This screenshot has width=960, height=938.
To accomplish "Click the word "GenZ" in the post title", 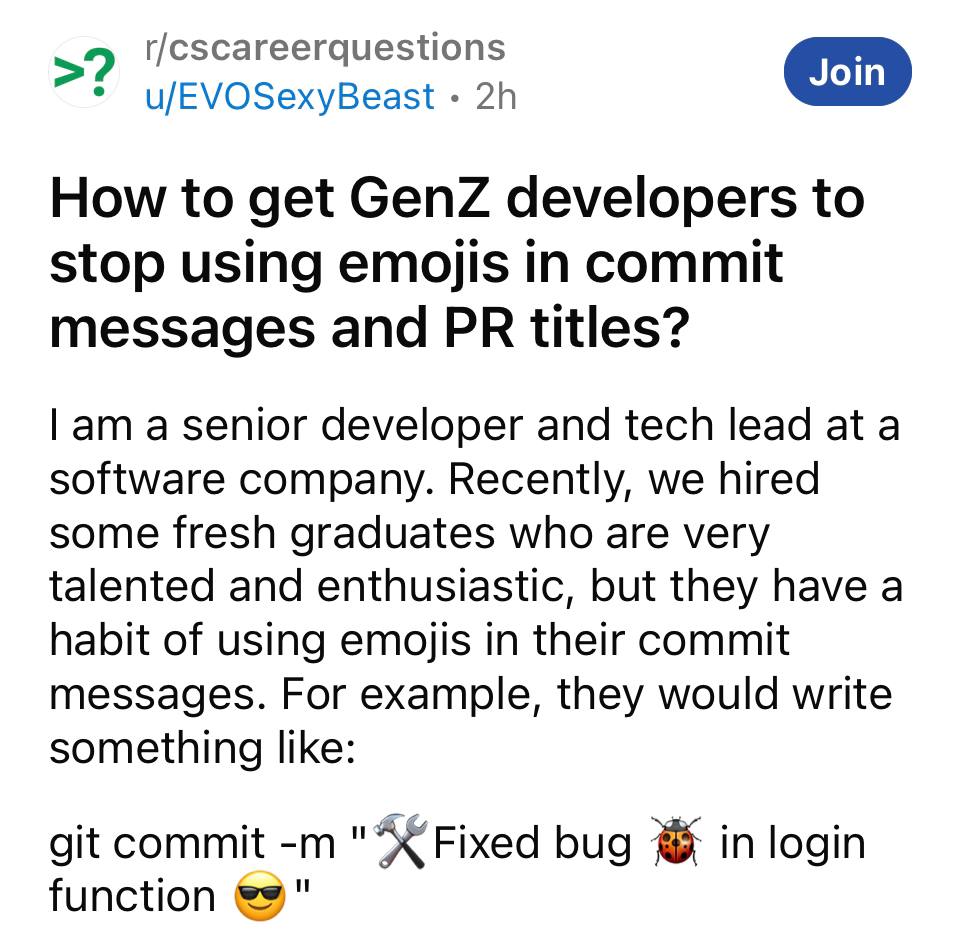I will pos(421,197).
